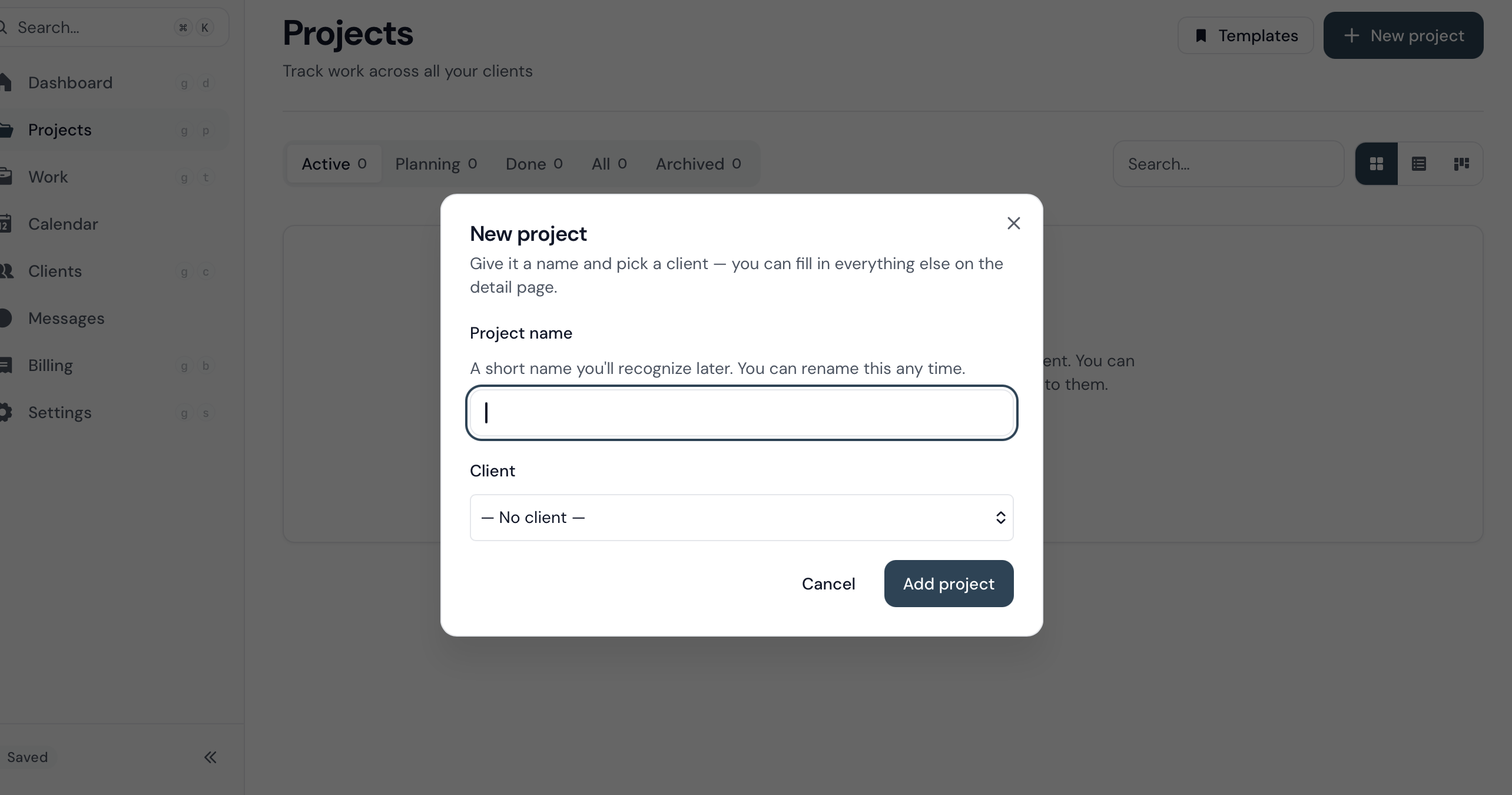Click the Templates bookmark icon

point(1201,36)
